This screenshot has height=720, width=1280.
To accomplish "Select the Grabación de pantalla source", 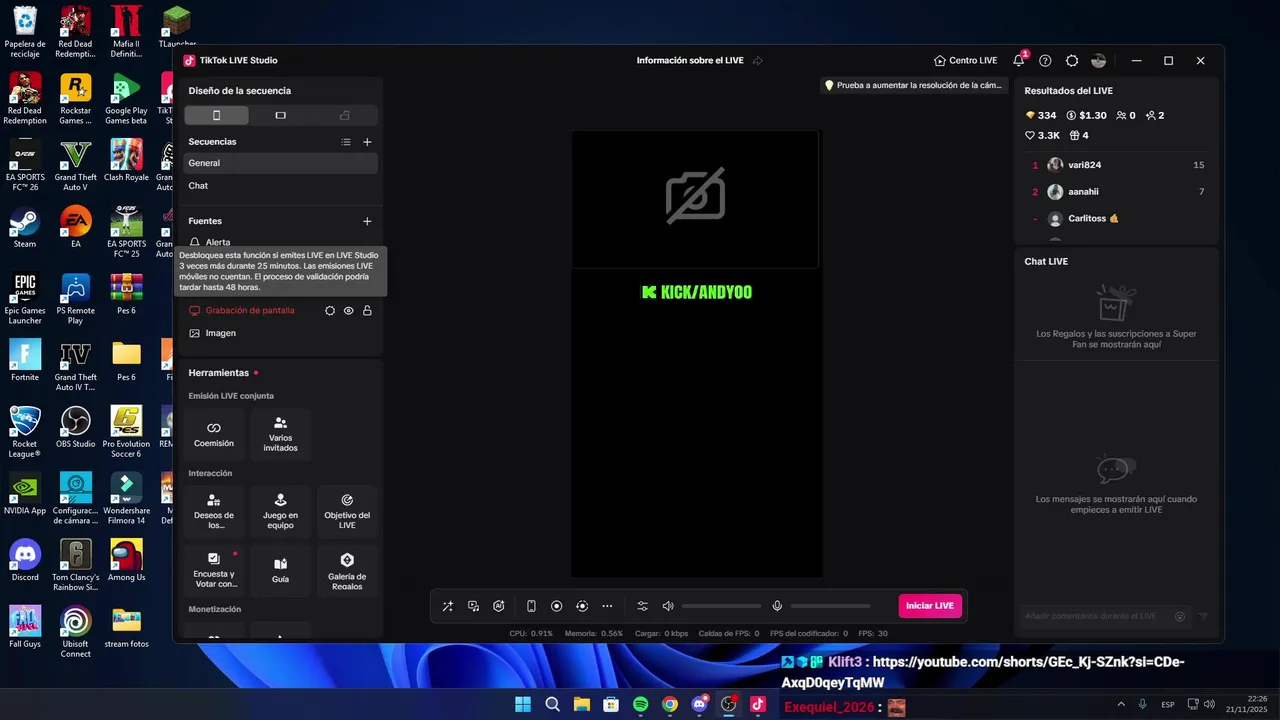I will [x=250, y=311].
